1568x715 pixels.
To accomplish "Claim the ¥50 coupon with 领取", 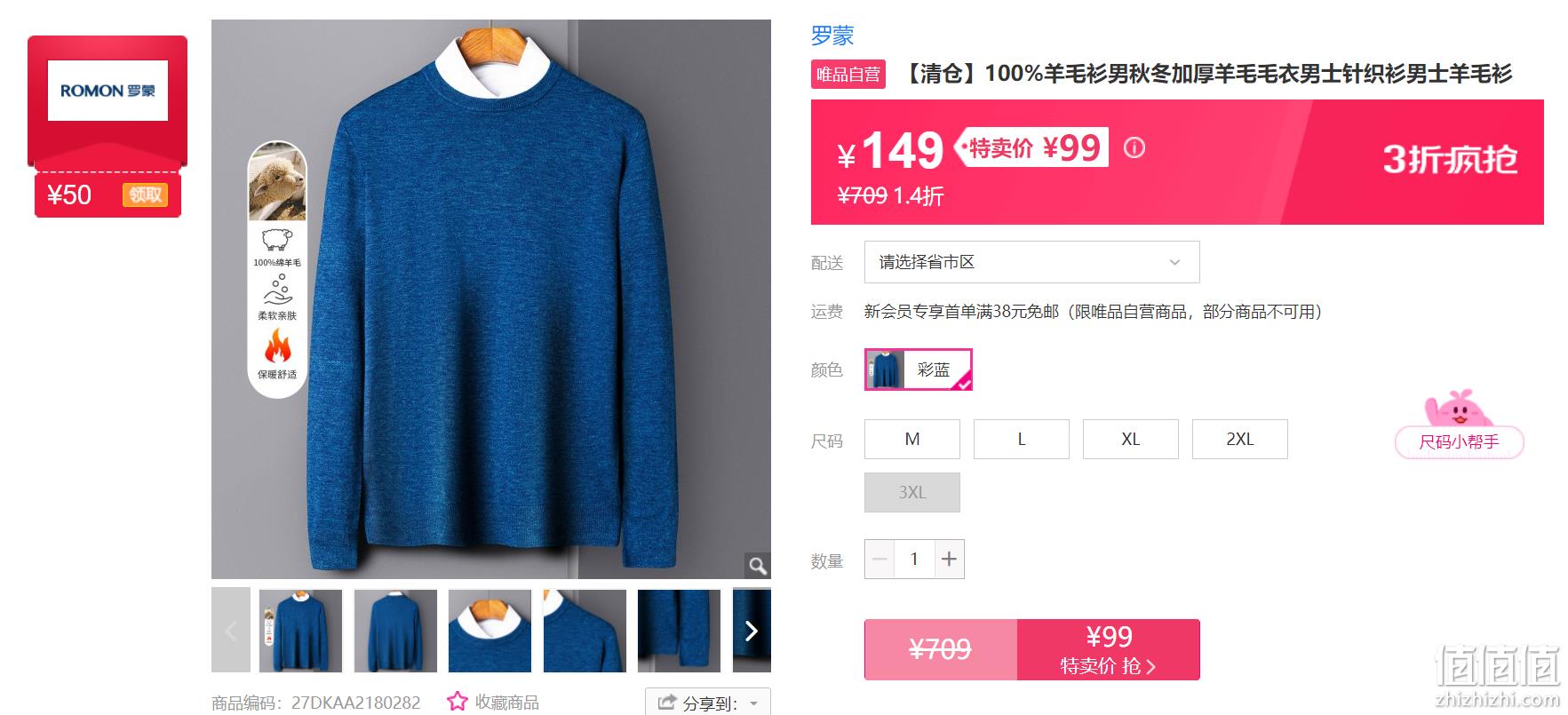I will coord(145,195).
